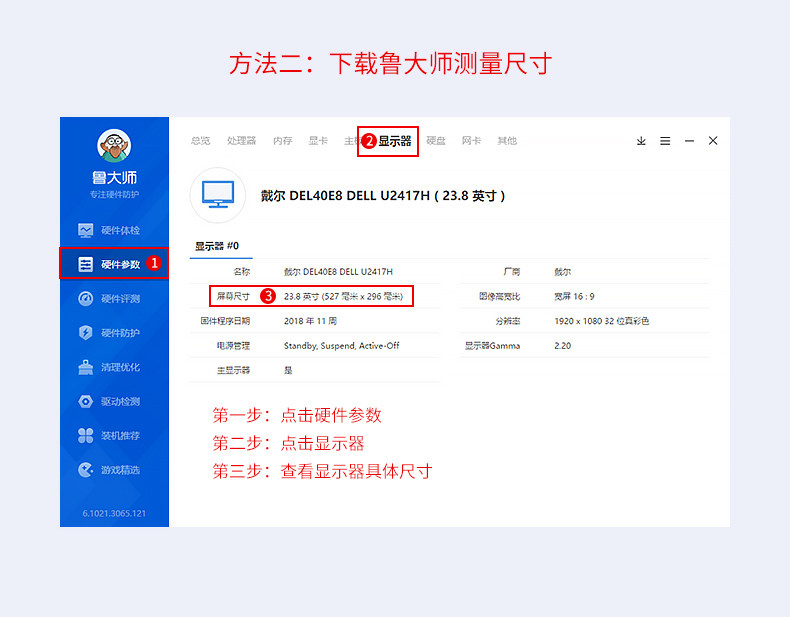790x617 pixels.
Task: Select the 显示器 #0 sub-tab
Action: (217, 246)
